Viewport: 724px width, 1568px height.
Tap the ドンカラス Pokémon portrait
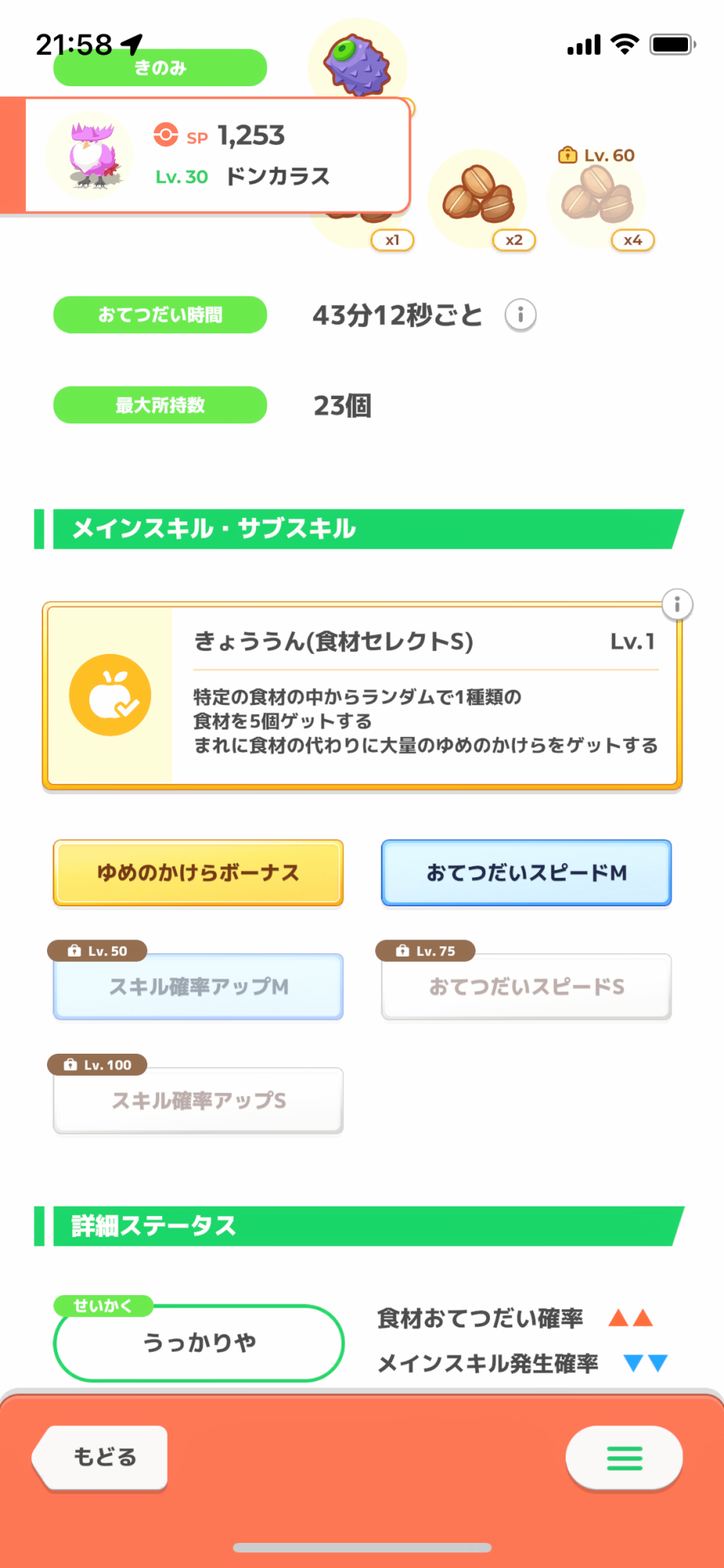click(x=91, y=154)
